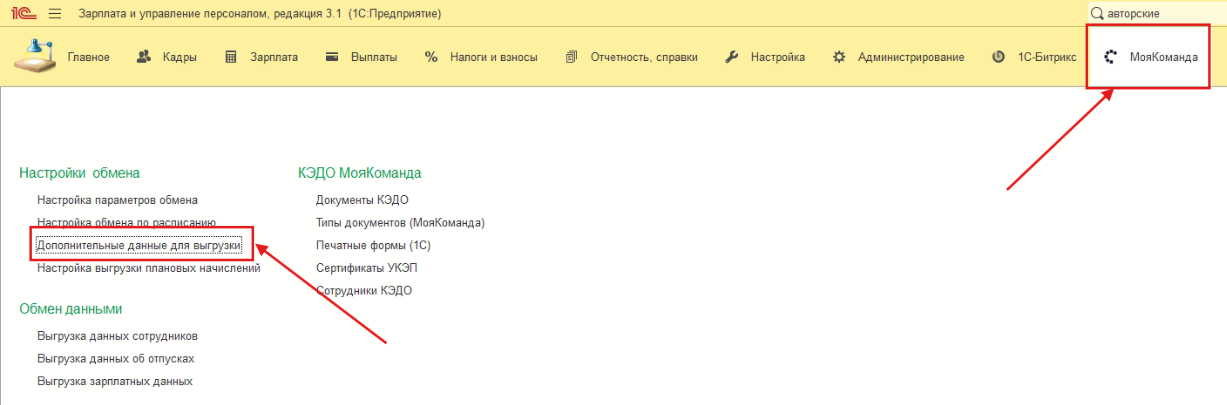This screenshot has width=1227, height=405.
Task: Click the Зарплата calculator icon
Action: [231, 57]
